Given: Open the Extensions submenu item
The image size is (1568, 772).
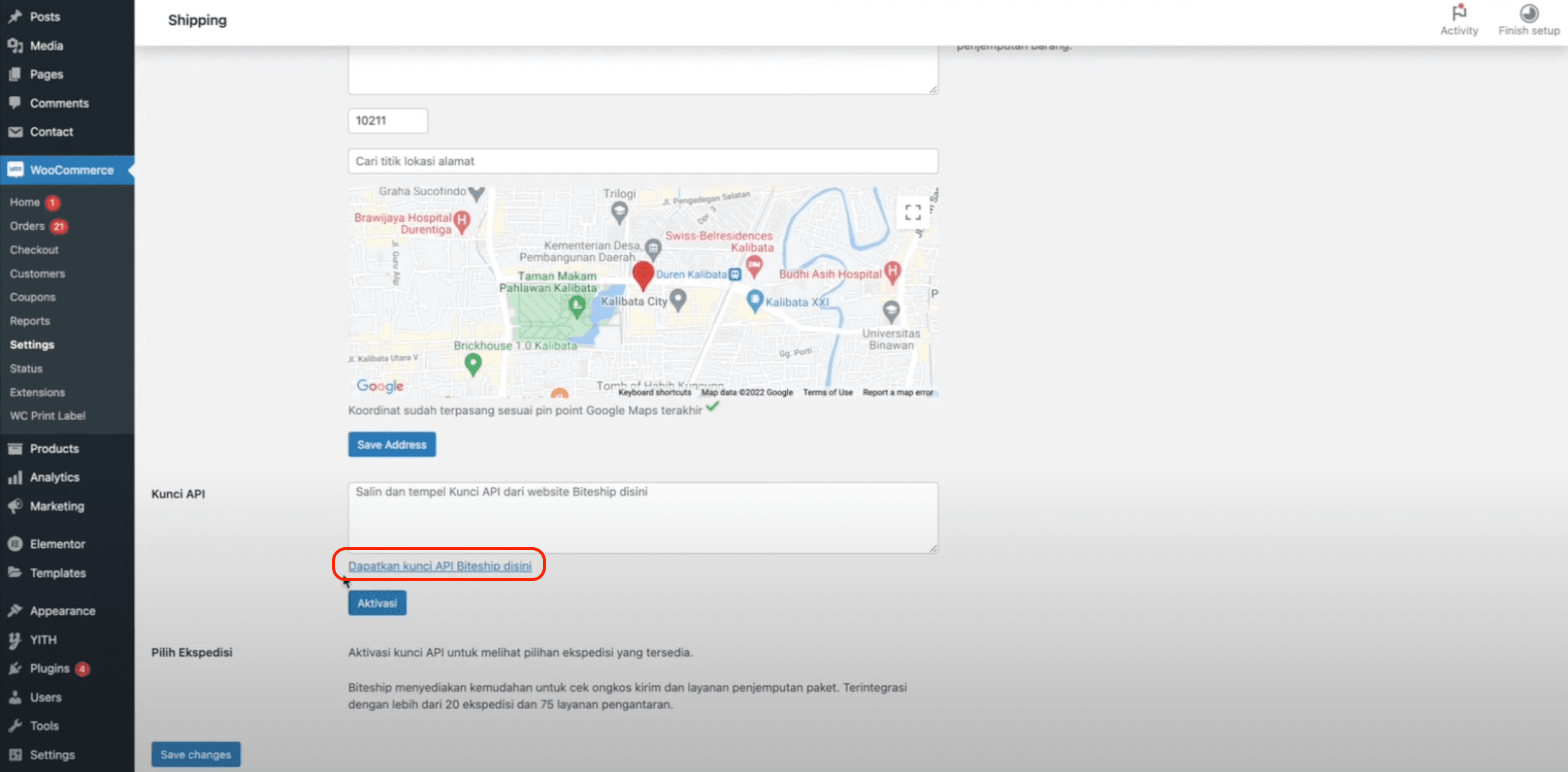Looking at the screenshot, I should coord(37,392).
